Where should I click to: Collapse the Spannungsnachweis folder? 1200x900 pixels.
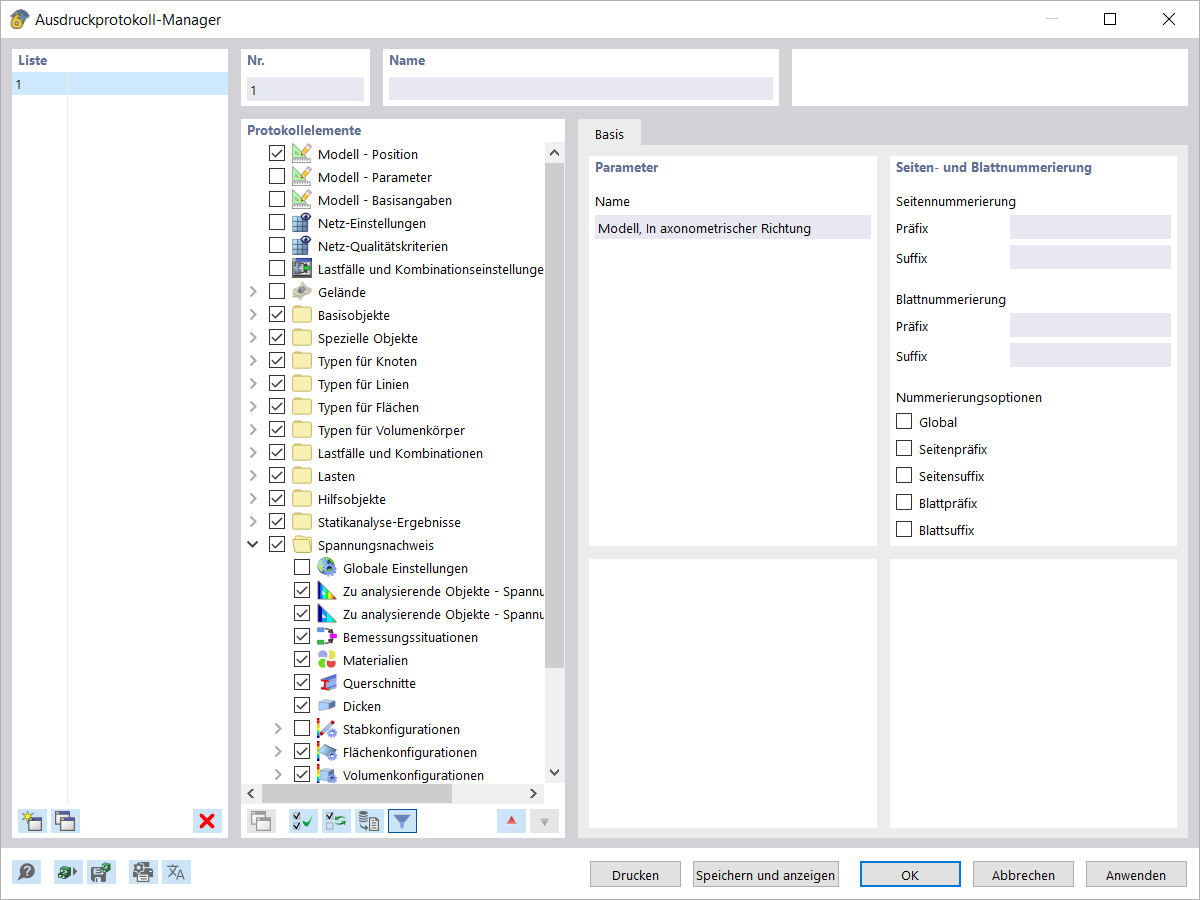click(x=253, y=545)
